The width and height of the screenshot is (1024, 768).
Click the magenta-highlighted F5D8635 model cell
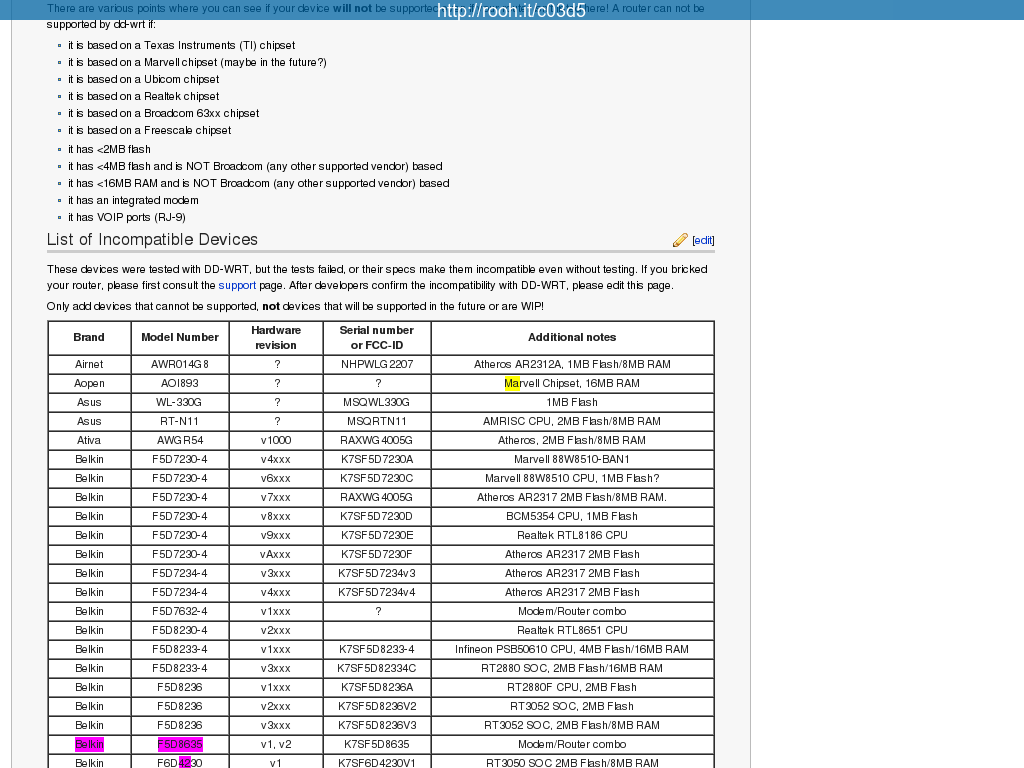click(x=180, y=744)
